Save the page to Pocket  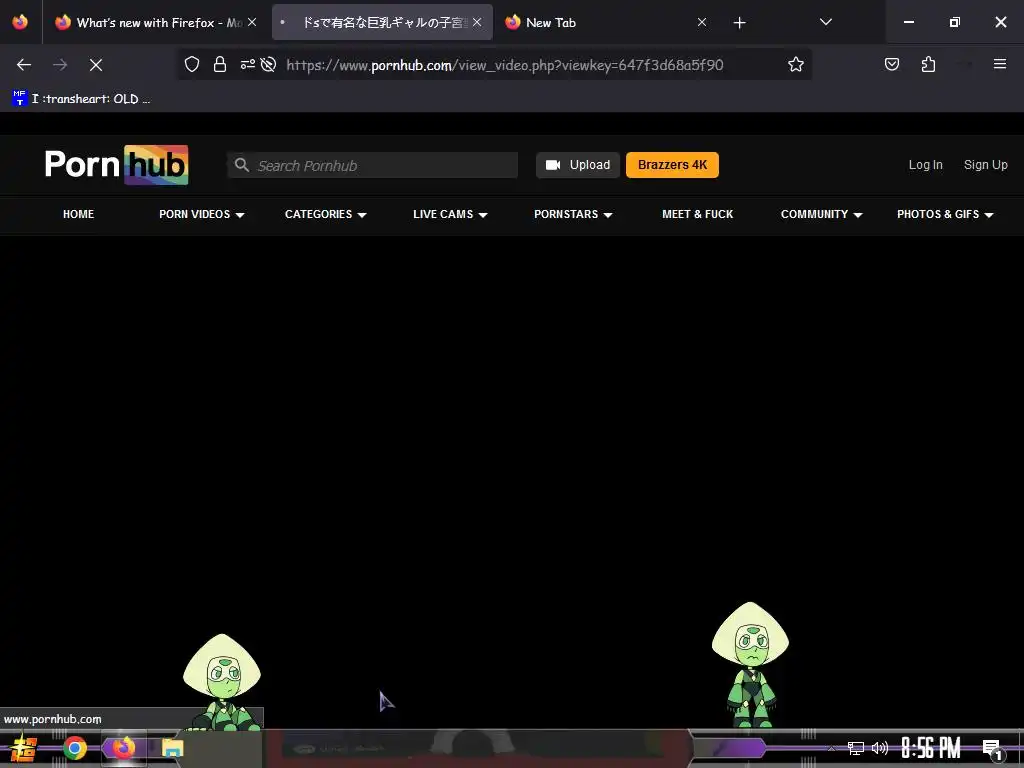[892, 64]
